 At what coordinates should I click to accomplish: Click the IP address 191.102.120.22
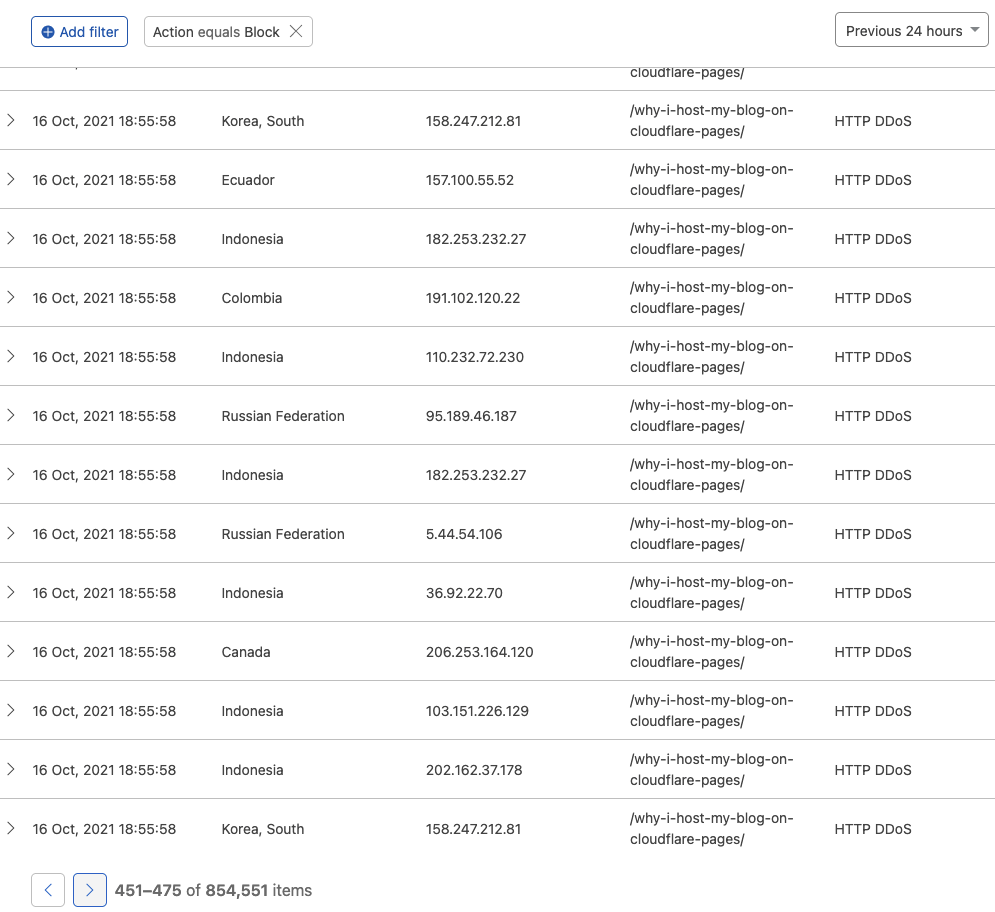(x=472, y=298)
